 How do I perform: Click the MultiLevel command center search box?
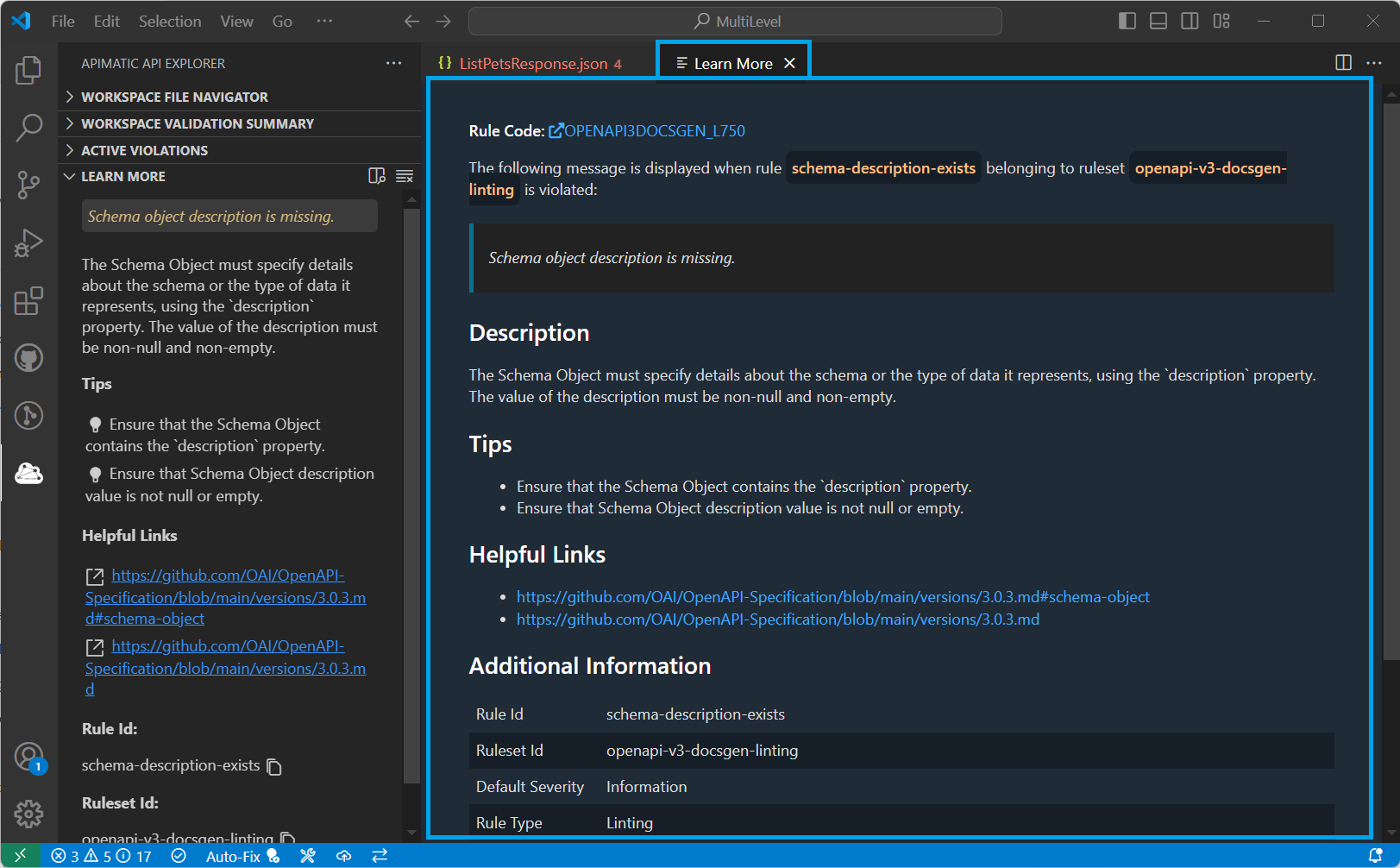735,22
